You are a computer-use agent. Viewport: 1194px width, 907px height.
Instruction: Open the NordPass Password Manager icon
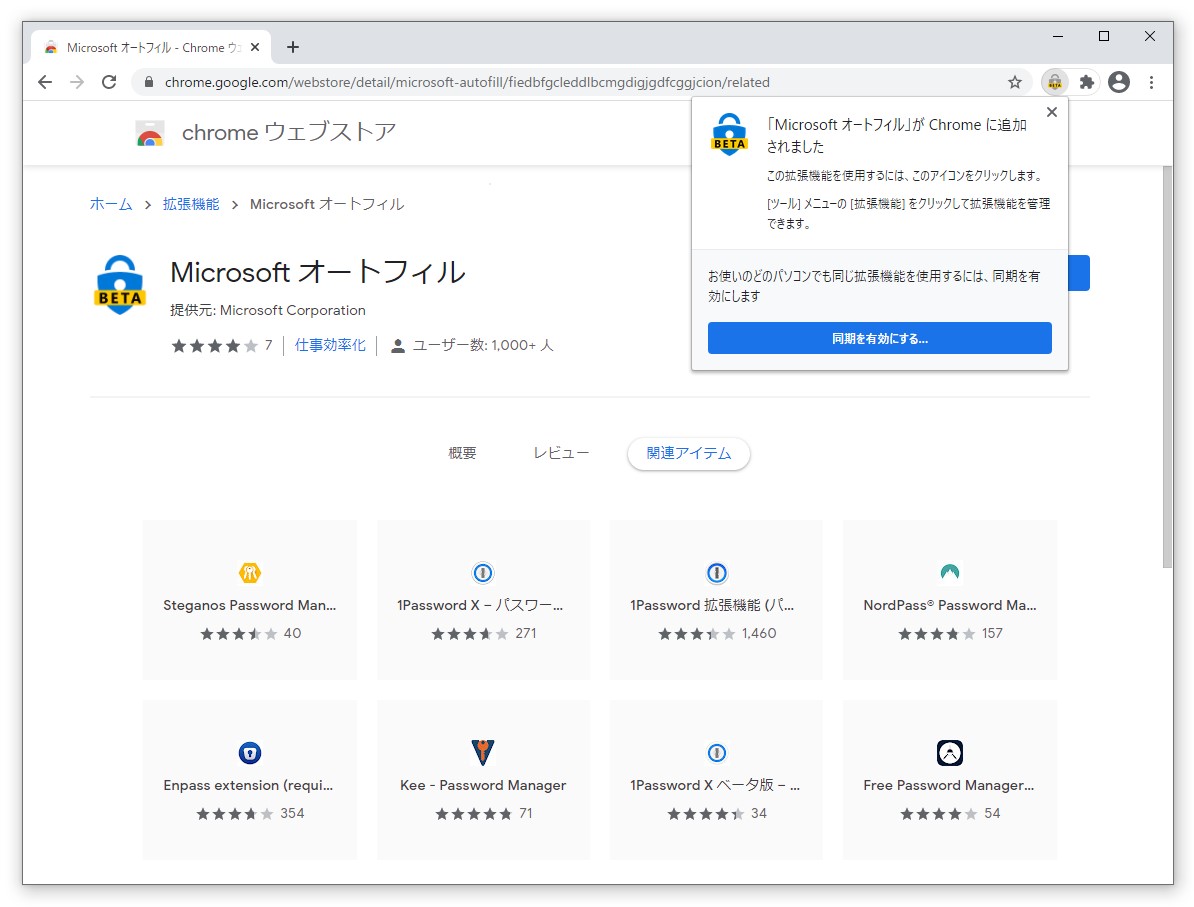click(949, 573)
